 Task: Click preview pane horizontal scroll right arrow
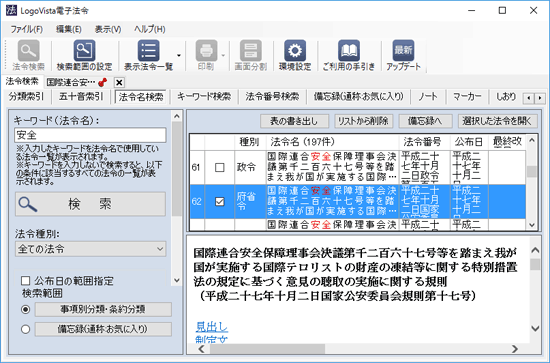tap(515, 349)
